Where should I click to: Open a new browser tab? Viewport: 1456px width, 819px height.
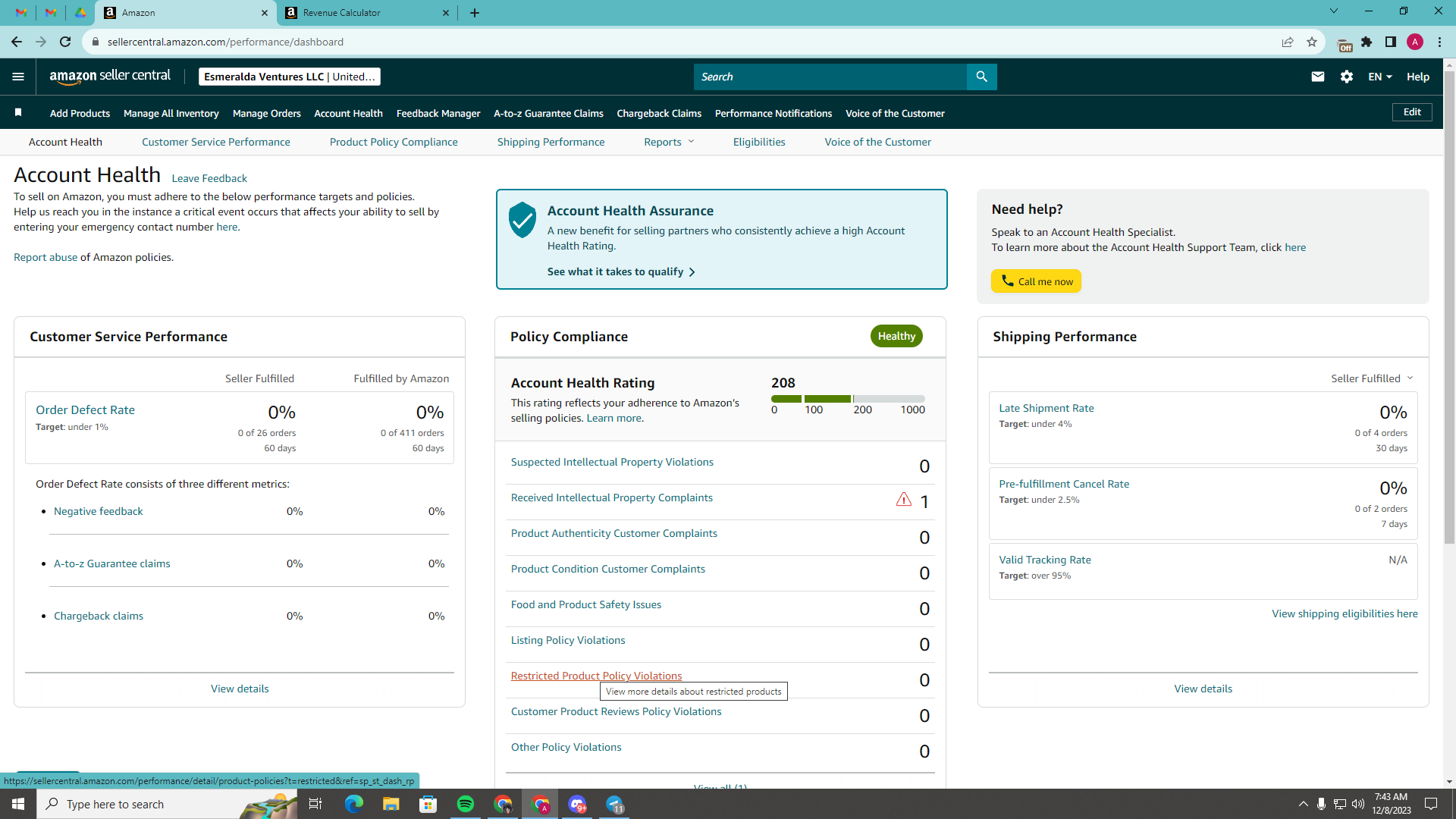click(x=475, y=13)
